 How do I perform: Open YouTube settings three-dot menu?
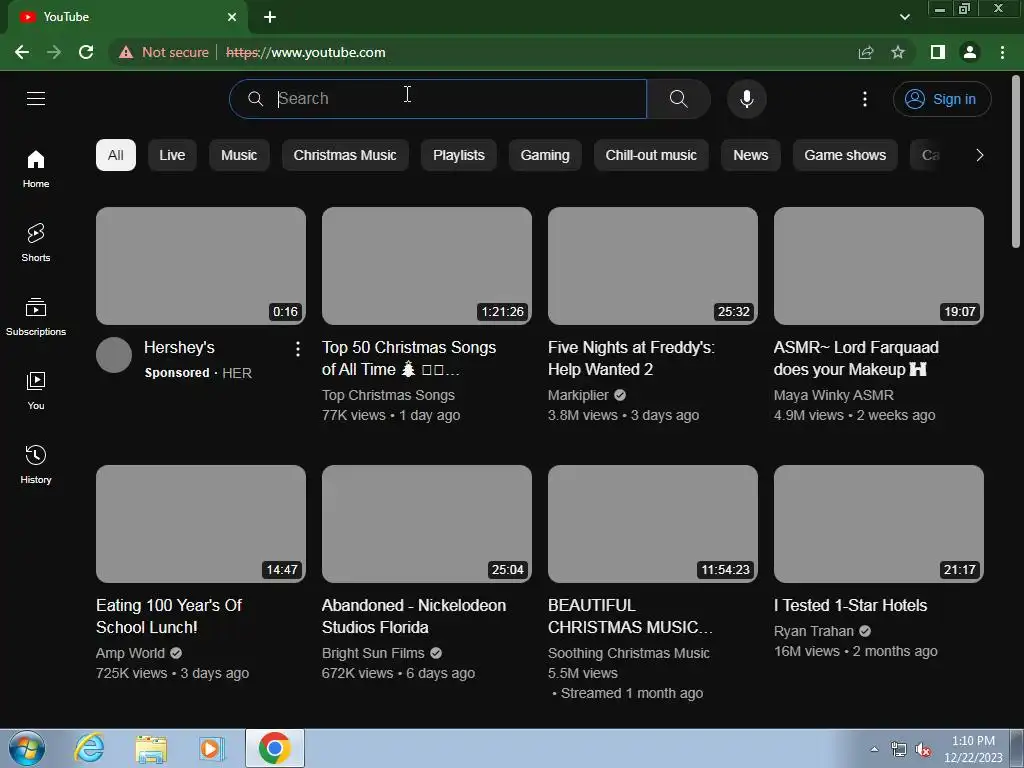pos(865,99)
